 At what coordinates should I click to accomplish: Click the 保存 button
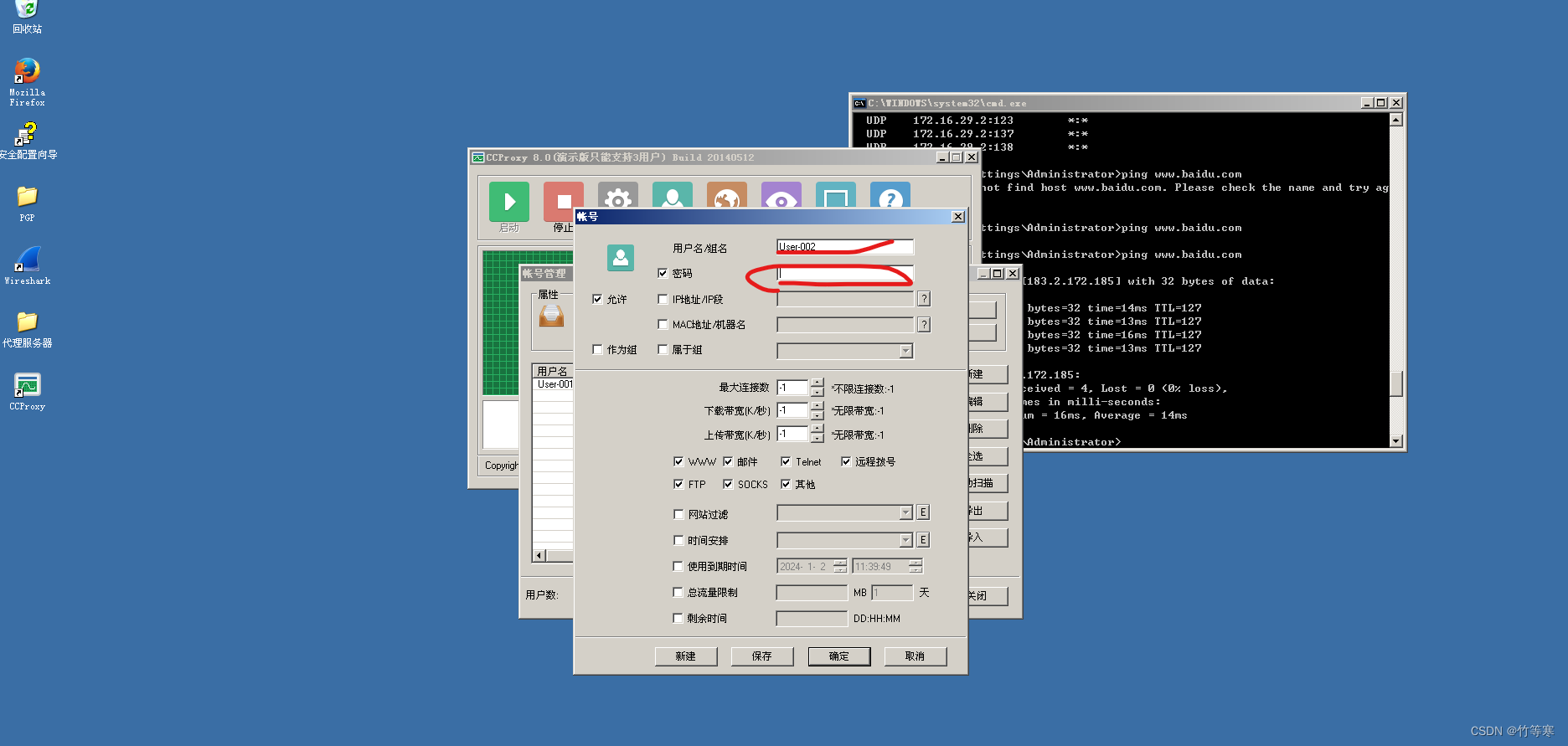(x=762, y=656)
